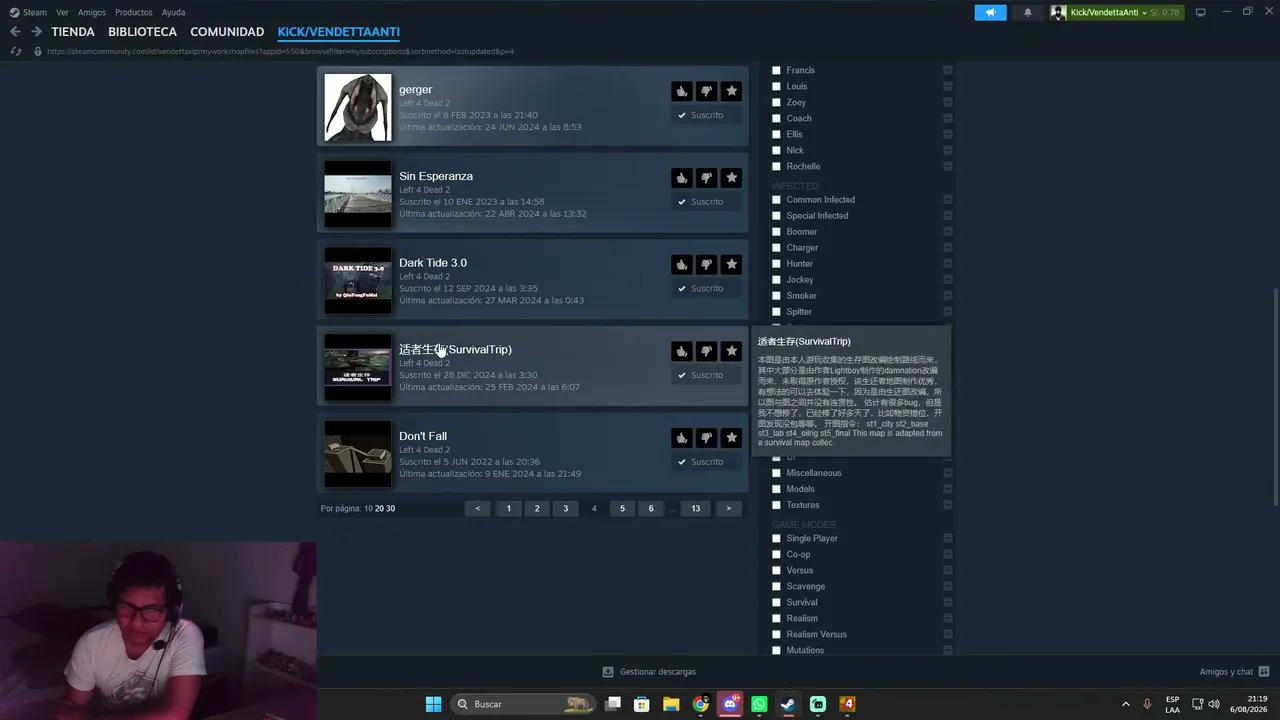Go to page 5 of results
The height and width of the screenshot is (720, 1280).
[x=622, y=508]
